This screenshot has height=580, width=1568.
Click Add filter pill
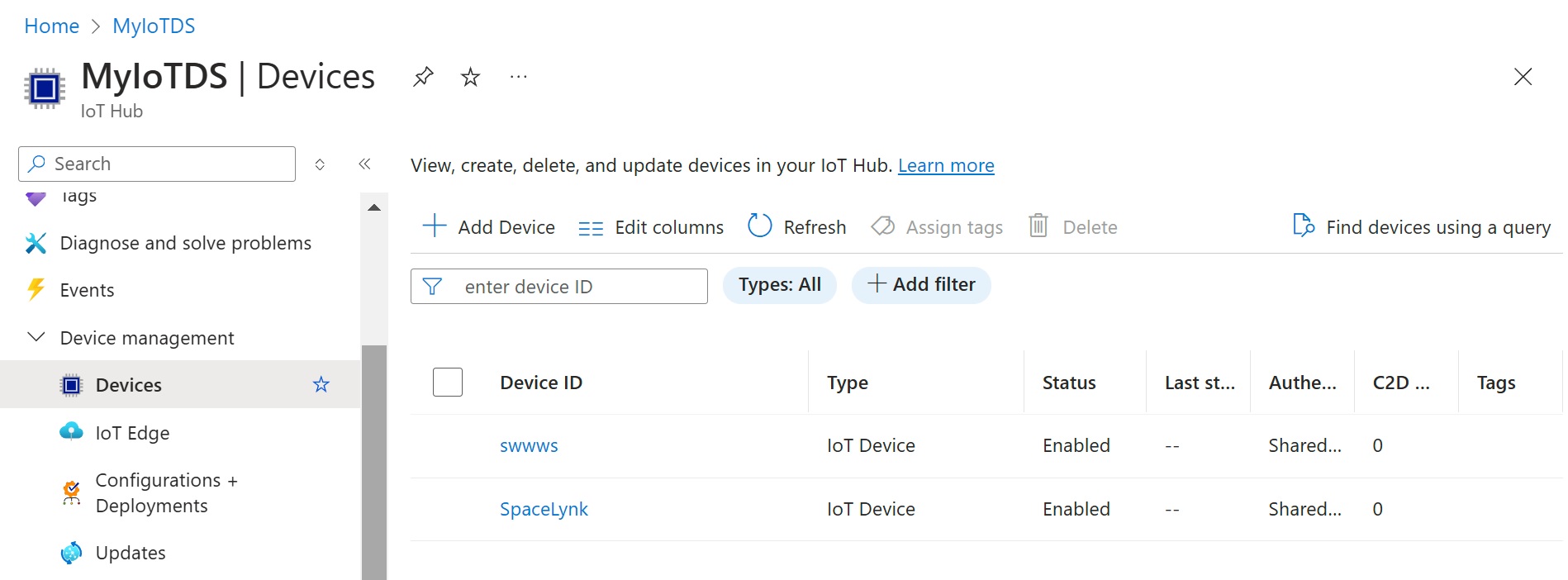(921, 285)
